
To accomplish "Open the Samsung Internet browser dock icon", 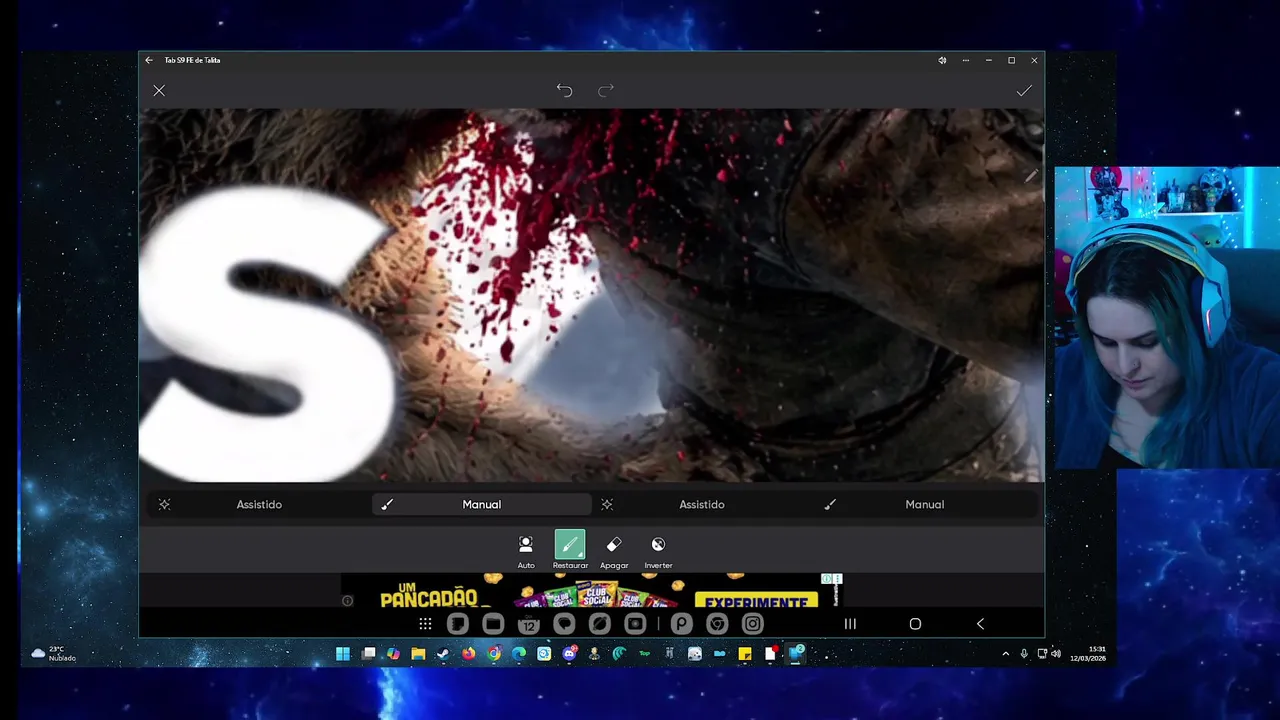I will click(600, 624).
